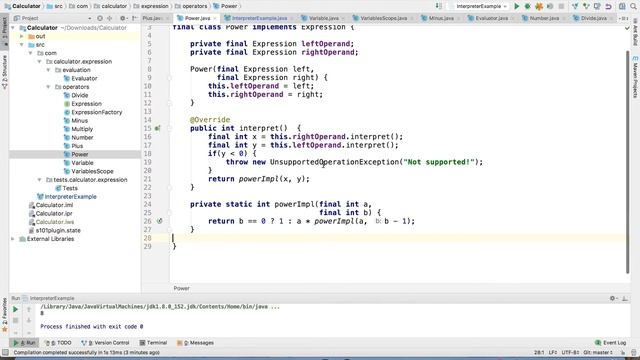Image resolution: width=640 pixels, height=360 pixels.
Task: Click the override gutter icon on line 15
Action: pos(157,128)
